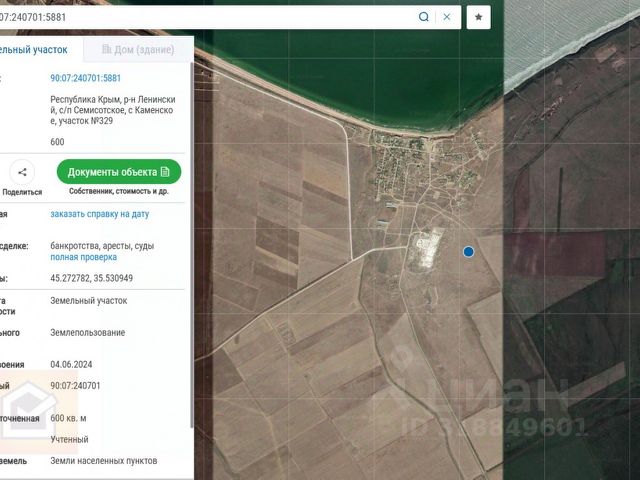Image resolution: width=640 pixels, height=480 pixels.
Task: Click the address text участок №329
Action: [x=86, y=121]
